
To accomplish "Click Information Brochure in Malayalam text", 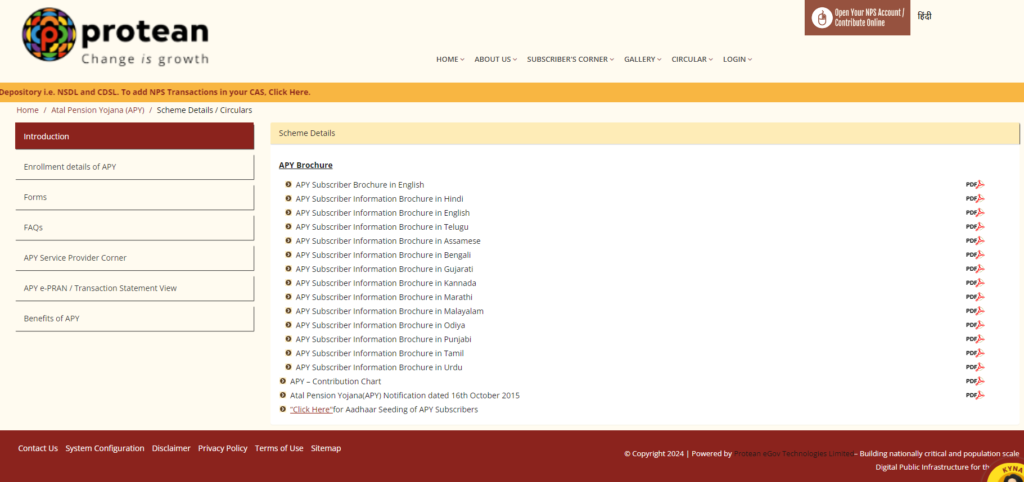I will coord(389,311).
